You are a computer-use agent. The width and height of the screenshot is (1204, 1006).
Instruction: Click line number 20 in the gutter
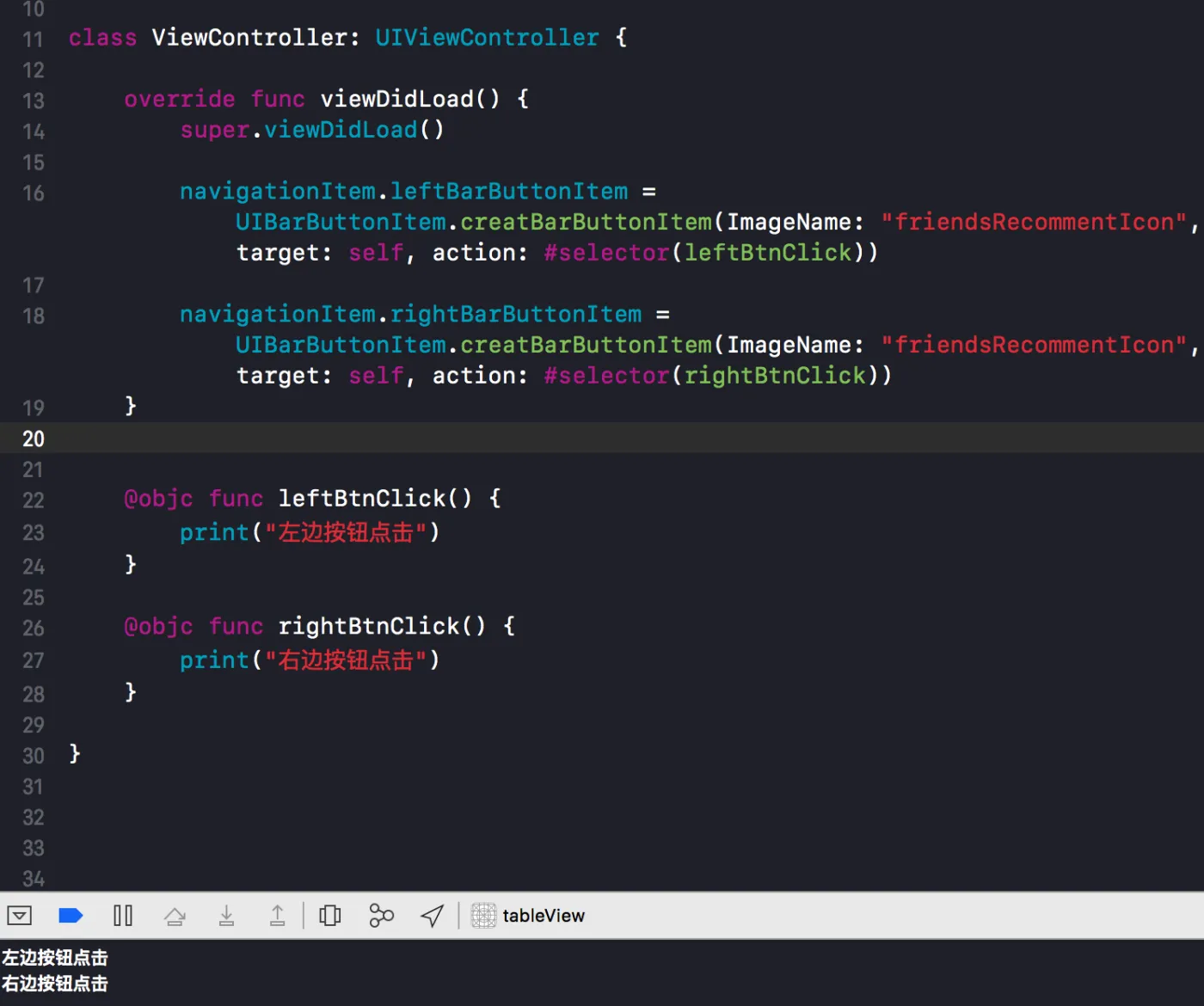click(x=34, y=439)
